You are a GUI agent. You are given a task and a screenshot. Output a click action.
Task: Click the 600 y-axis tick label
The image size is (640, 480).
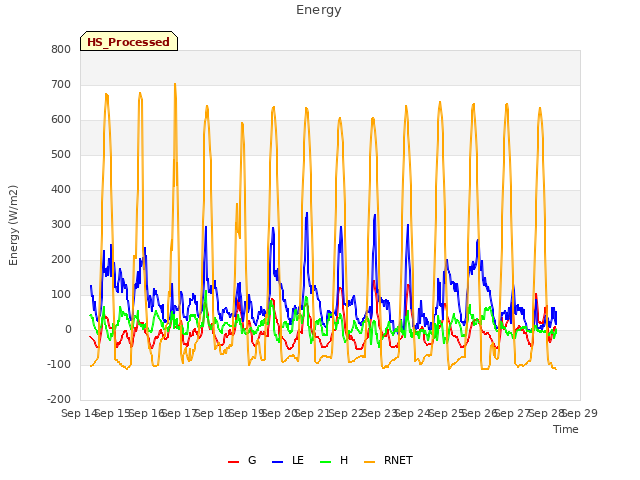61,120
